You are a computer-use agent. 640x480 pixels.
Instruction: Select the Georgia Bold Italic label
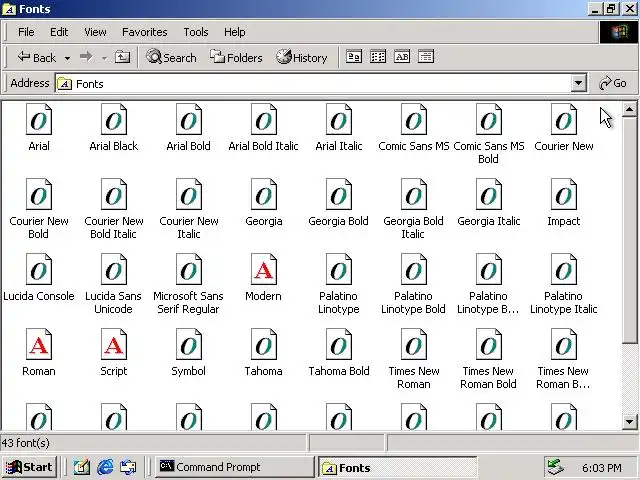[x=413, y=227]
